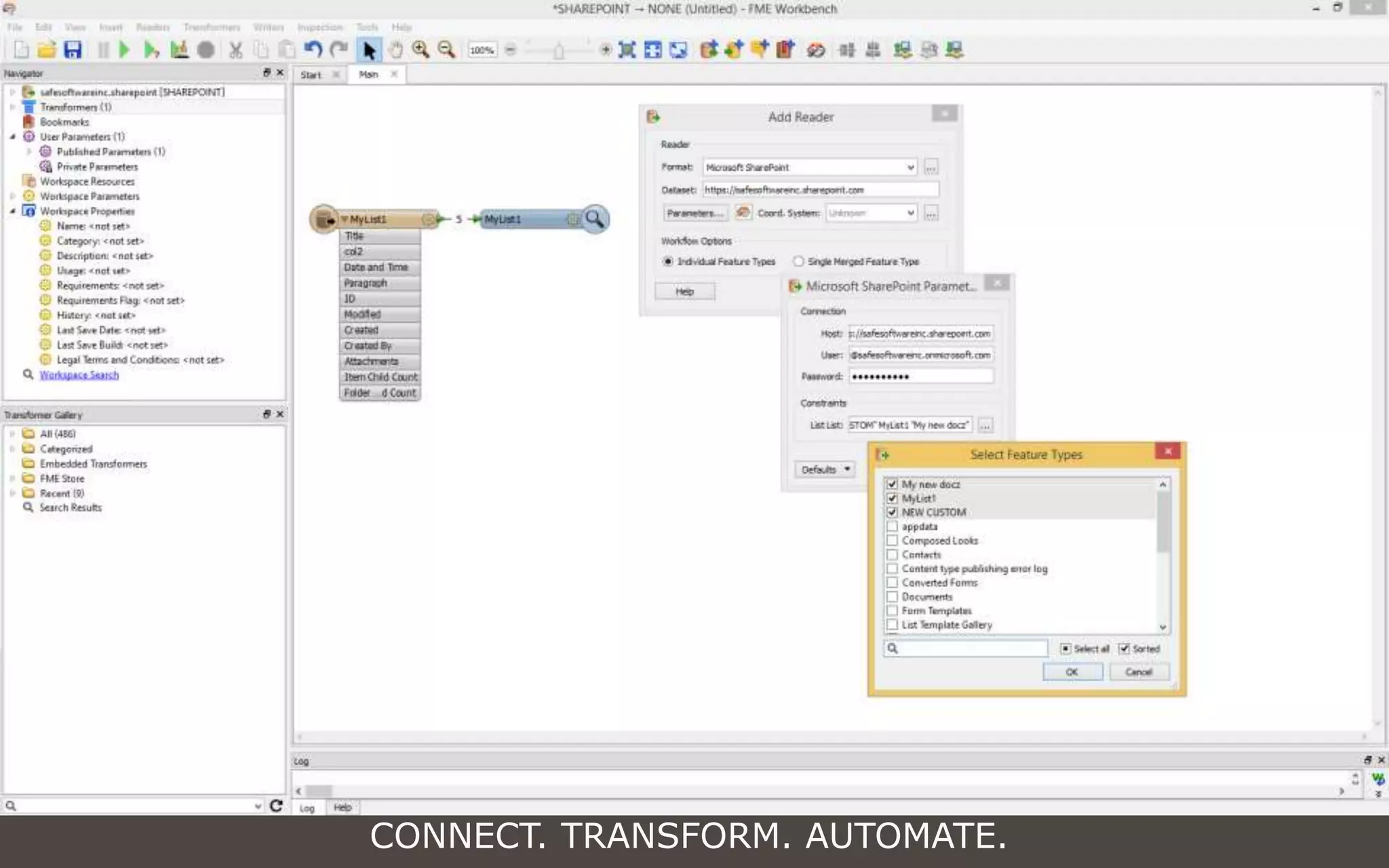Save the workspace with the floppy icon
1389x868 pixels.
point(73,50)
